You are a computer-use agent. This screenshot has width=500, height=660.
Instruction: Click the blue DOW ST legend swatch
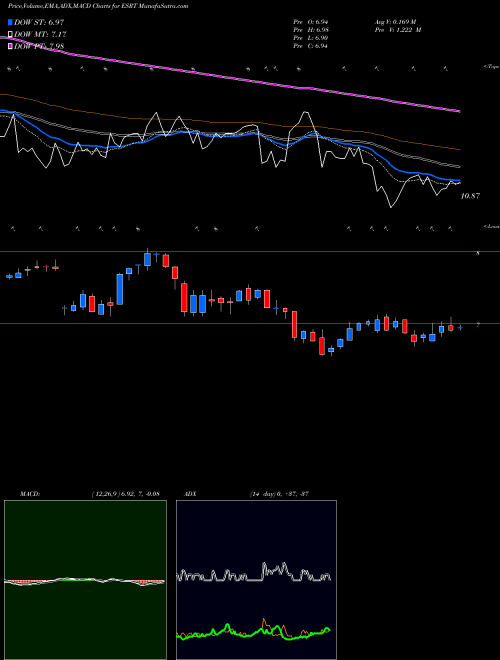point(10,22)
